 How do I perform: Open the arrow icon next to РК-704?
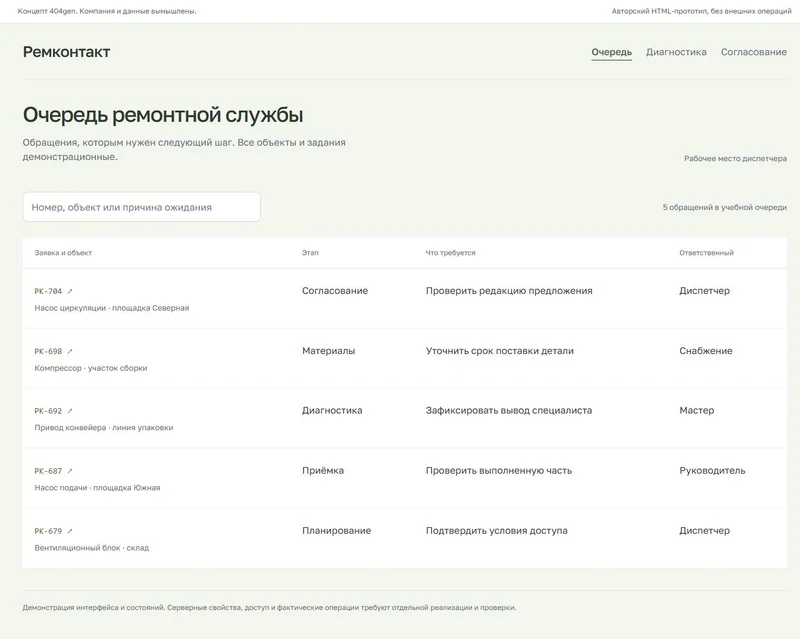tap(70, 291)
